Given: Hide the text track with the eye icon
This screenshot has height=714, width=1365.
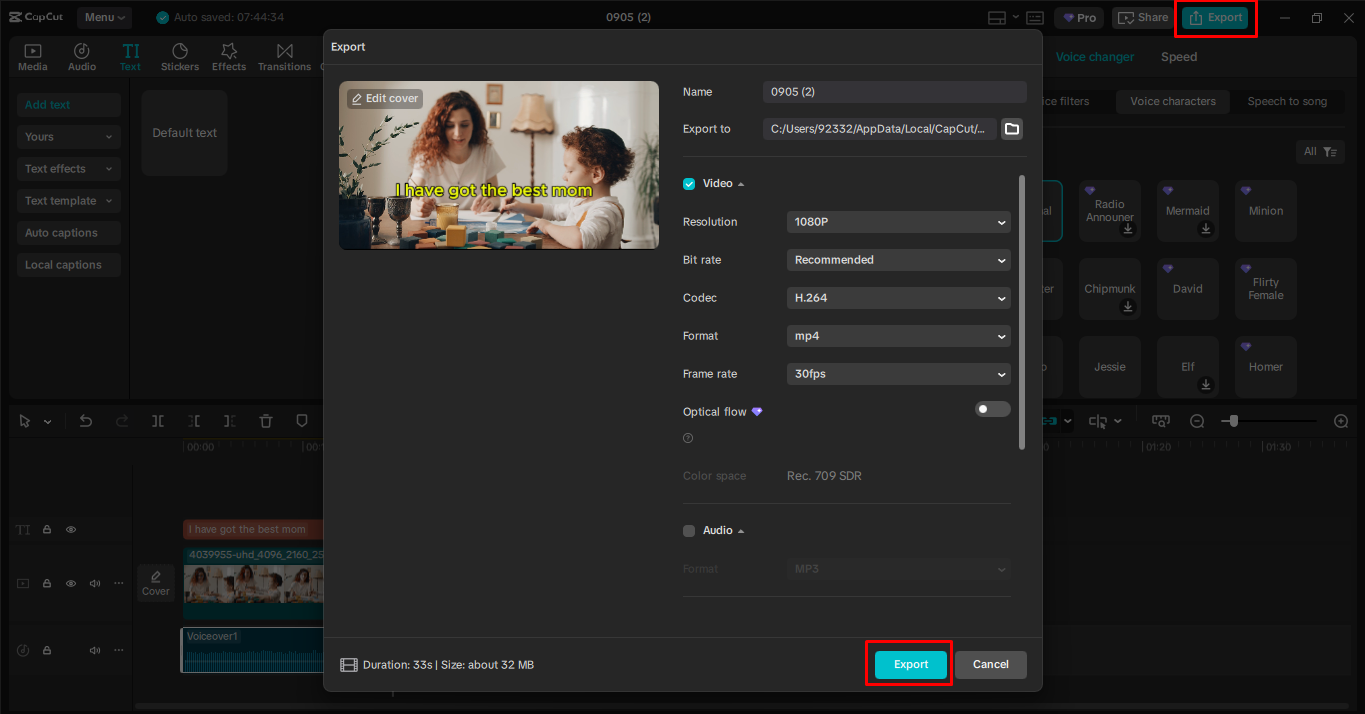Looking at the screenshot, I should pos(70,529).
